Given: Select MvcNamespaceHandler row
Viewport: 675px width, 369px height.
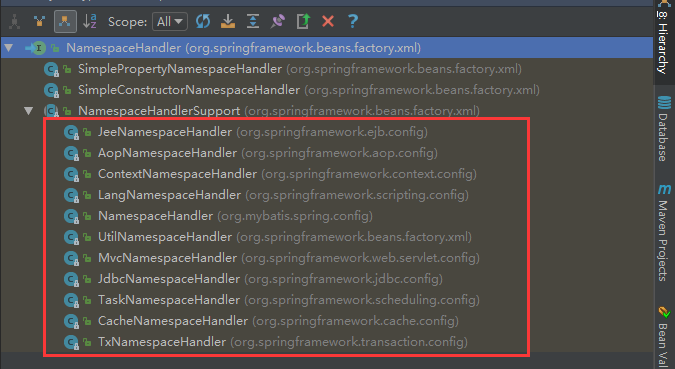Looking at the screenshot, I should click(x=271, y=258).
